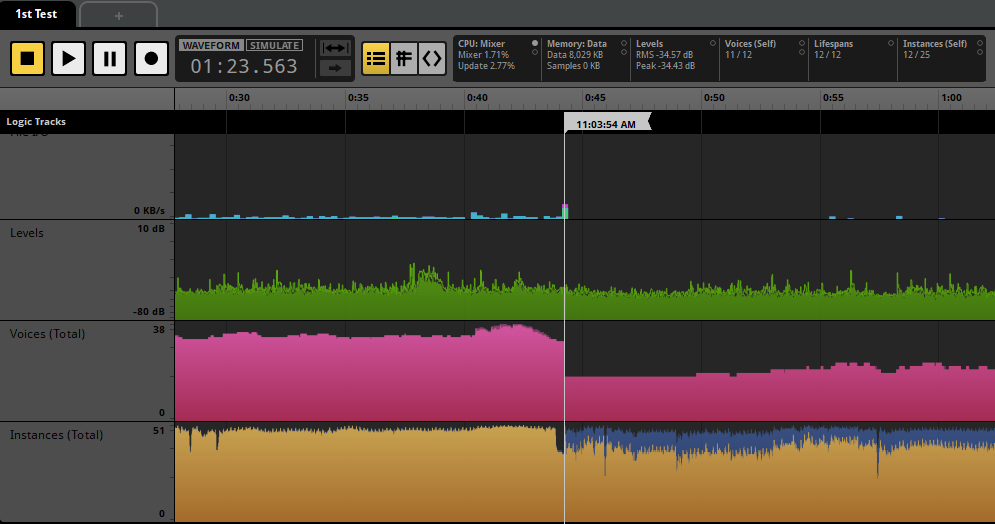Click the Peak -34.43 dB value

[x=665, y=66]
